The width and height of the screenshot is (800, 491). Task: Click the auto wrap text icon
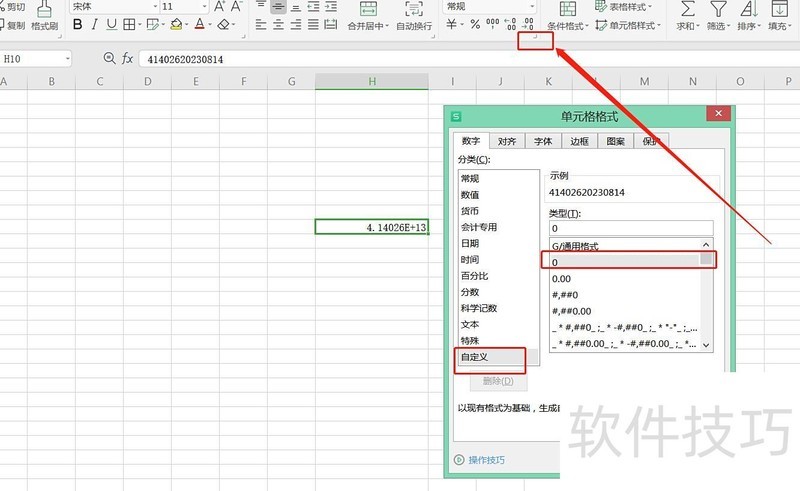point(413,8)
